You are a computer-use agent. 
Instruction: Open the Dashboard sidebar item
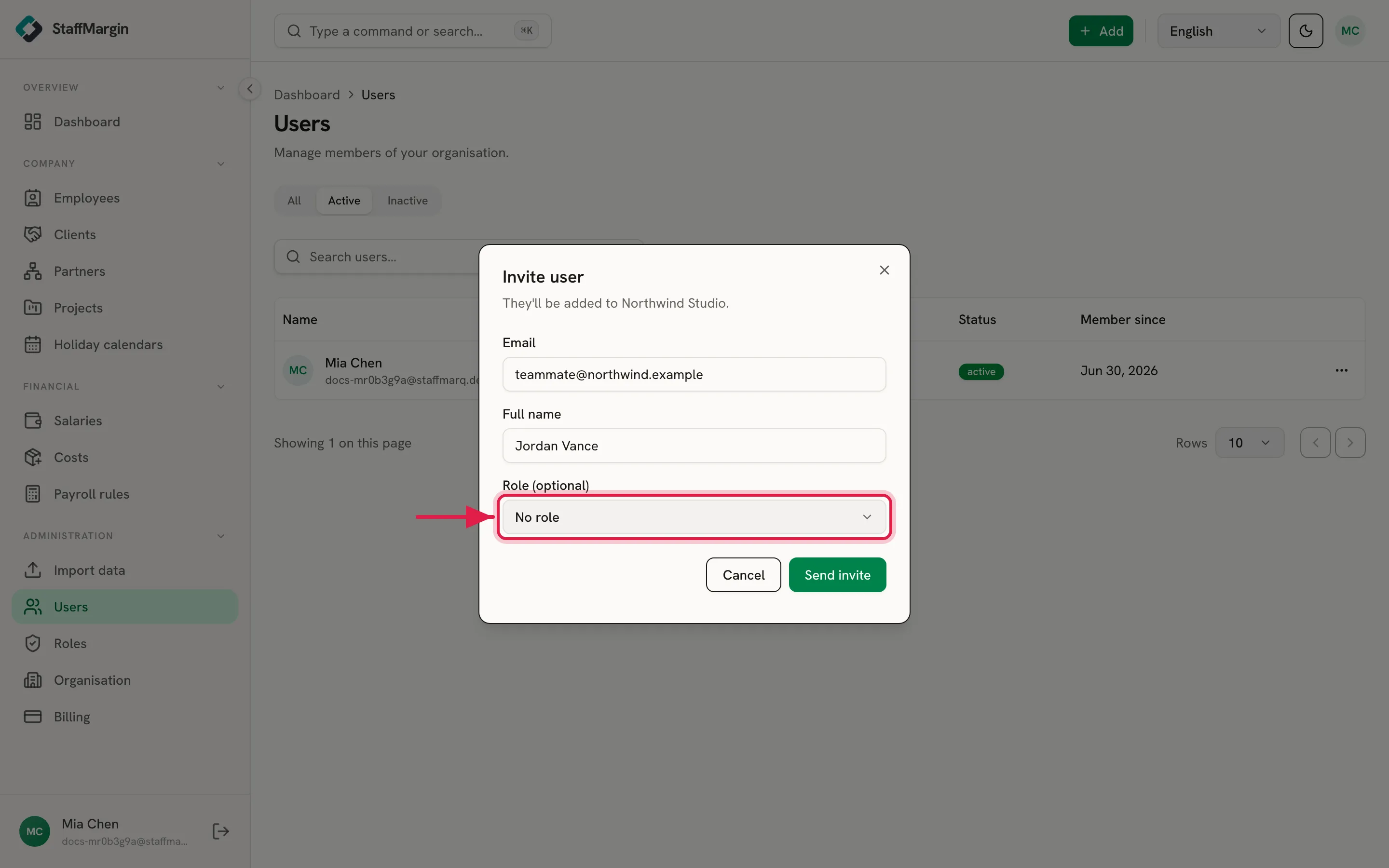[x=124, y=122]
